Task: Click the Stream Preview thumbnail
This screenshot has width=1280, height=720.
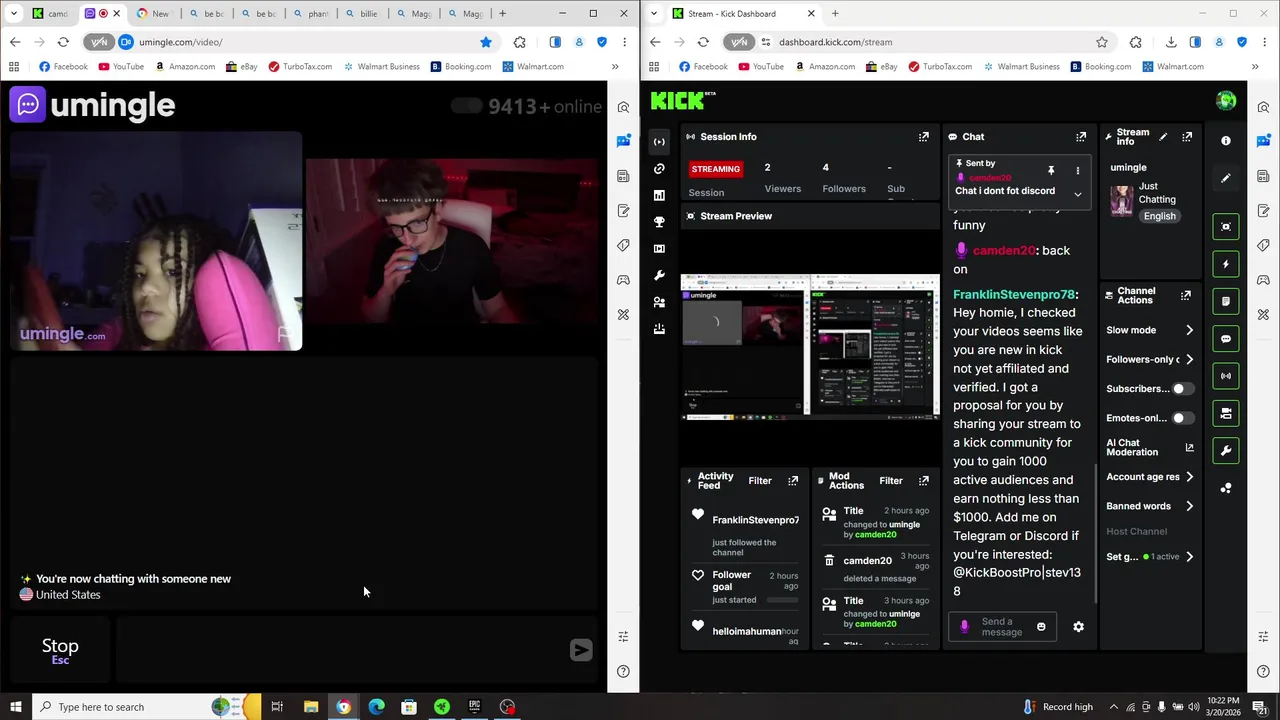Action: click(x=810, y=346)
